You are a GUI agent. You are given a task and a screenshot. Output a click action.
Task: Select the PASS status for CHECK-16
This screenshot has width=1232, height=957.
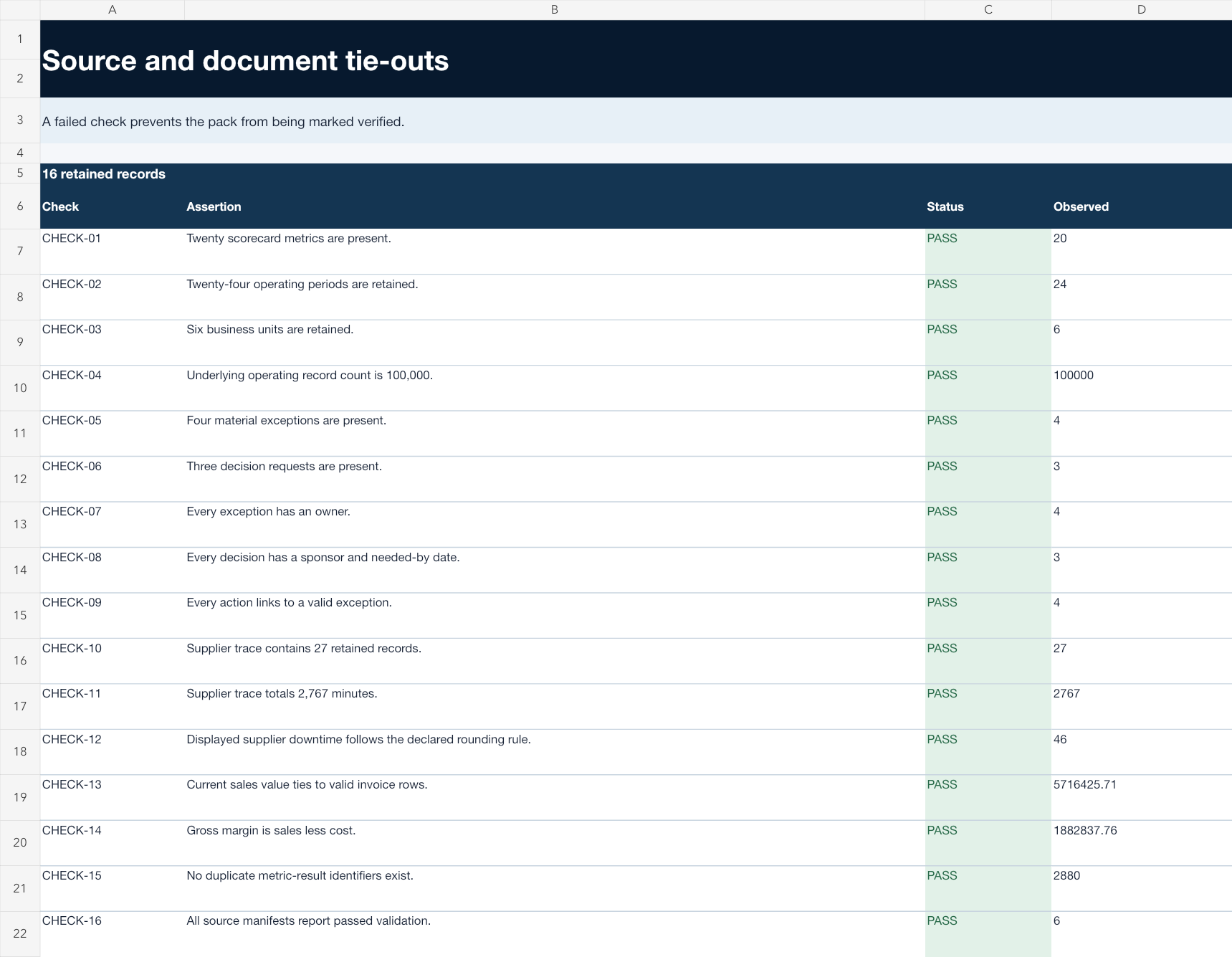(988, 934)
